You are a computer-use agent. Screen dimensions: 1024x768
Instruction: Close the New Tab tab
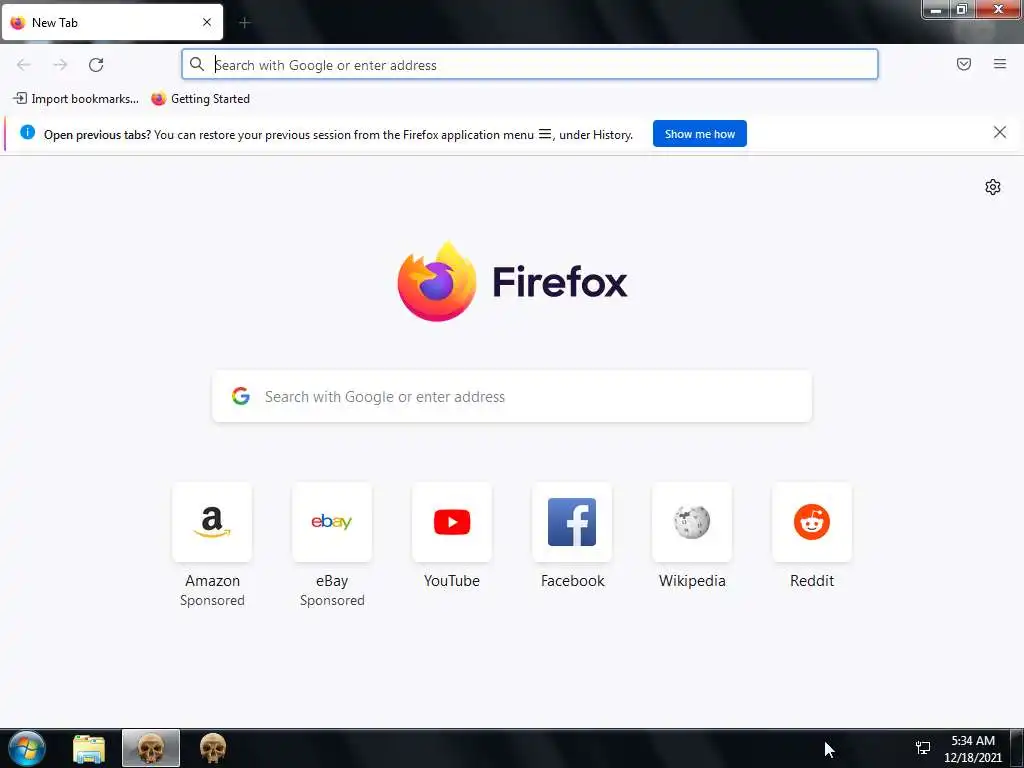point(207,22)
